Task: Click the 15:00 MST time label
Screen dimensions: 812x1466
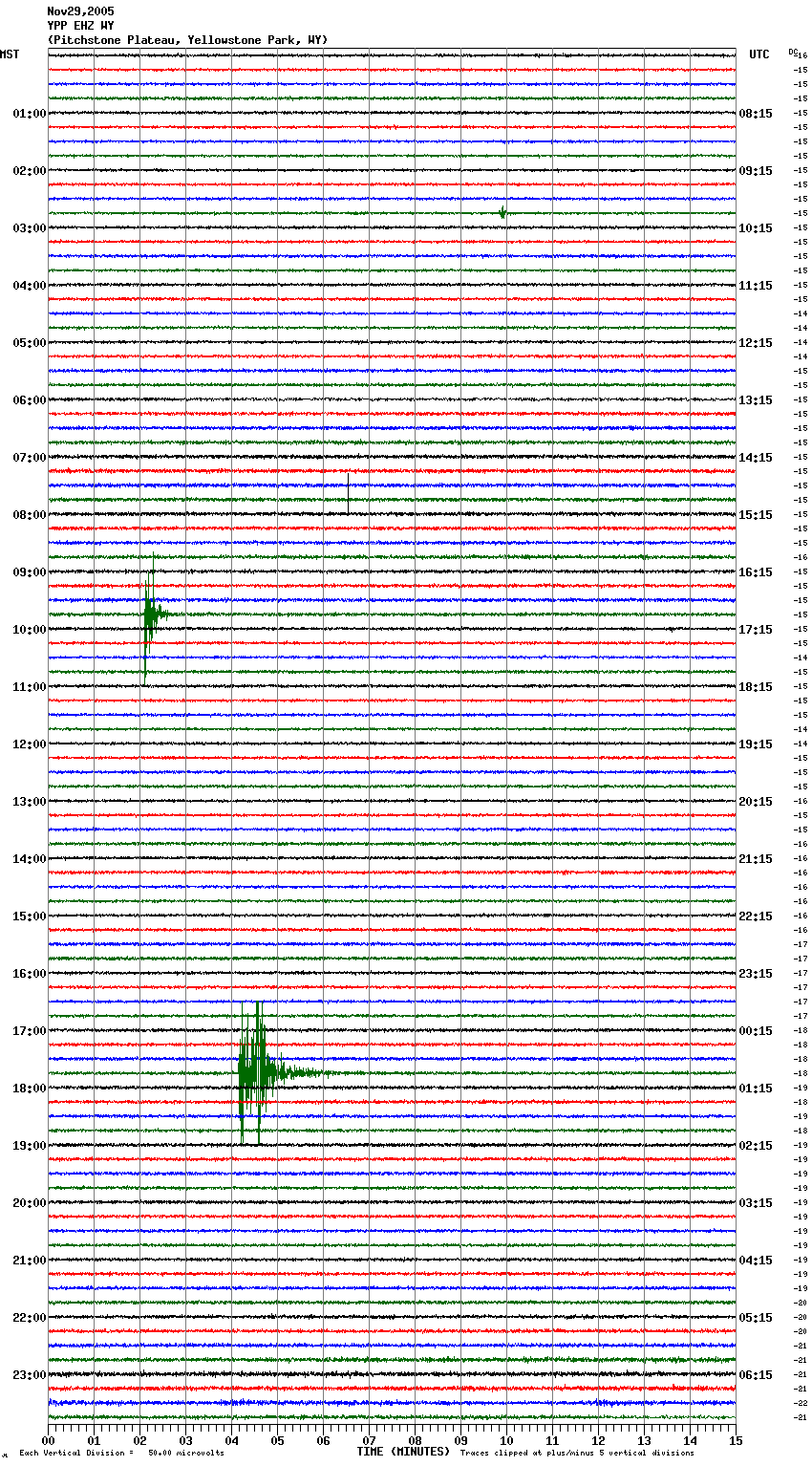Action: click(29, 916)
